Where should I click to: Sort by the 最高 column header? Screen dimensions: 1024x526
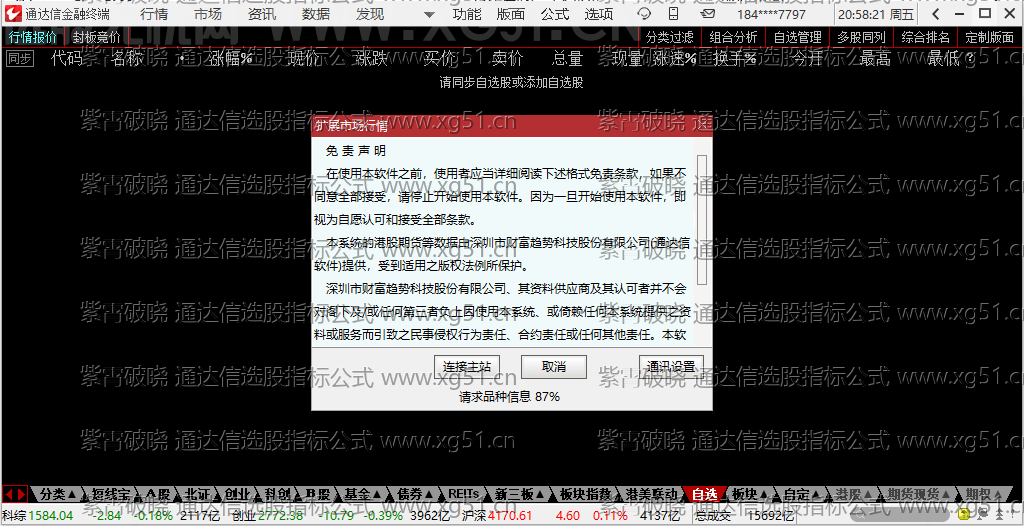pyautogui.click(x=875, y=59)
